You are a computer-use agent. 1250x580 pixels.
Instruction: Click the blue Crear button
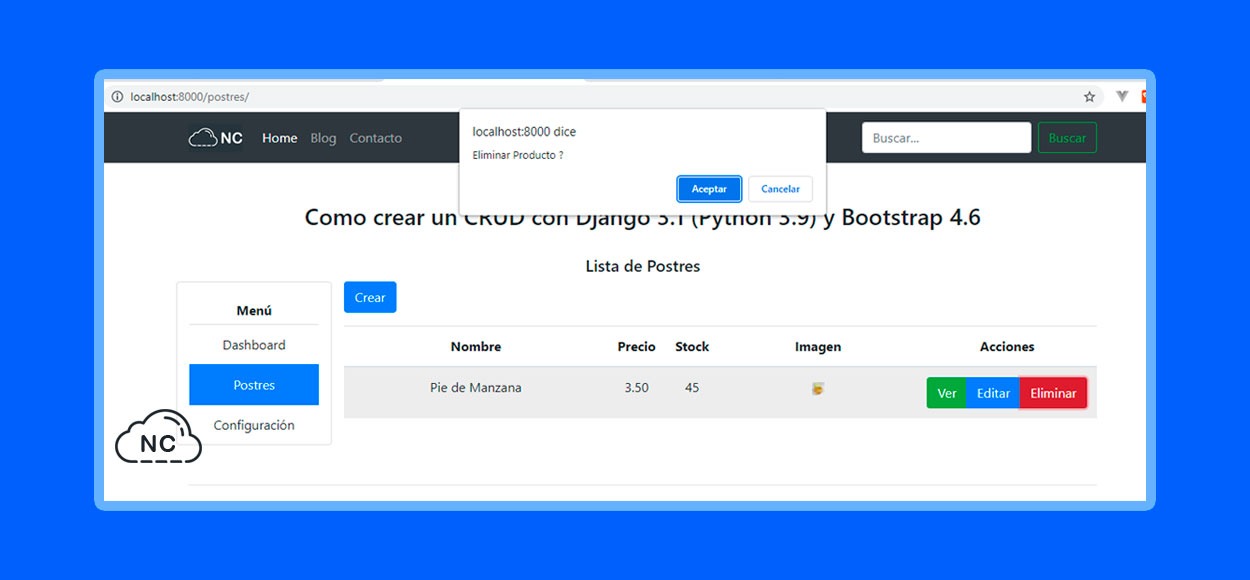[x=370, y=297]
